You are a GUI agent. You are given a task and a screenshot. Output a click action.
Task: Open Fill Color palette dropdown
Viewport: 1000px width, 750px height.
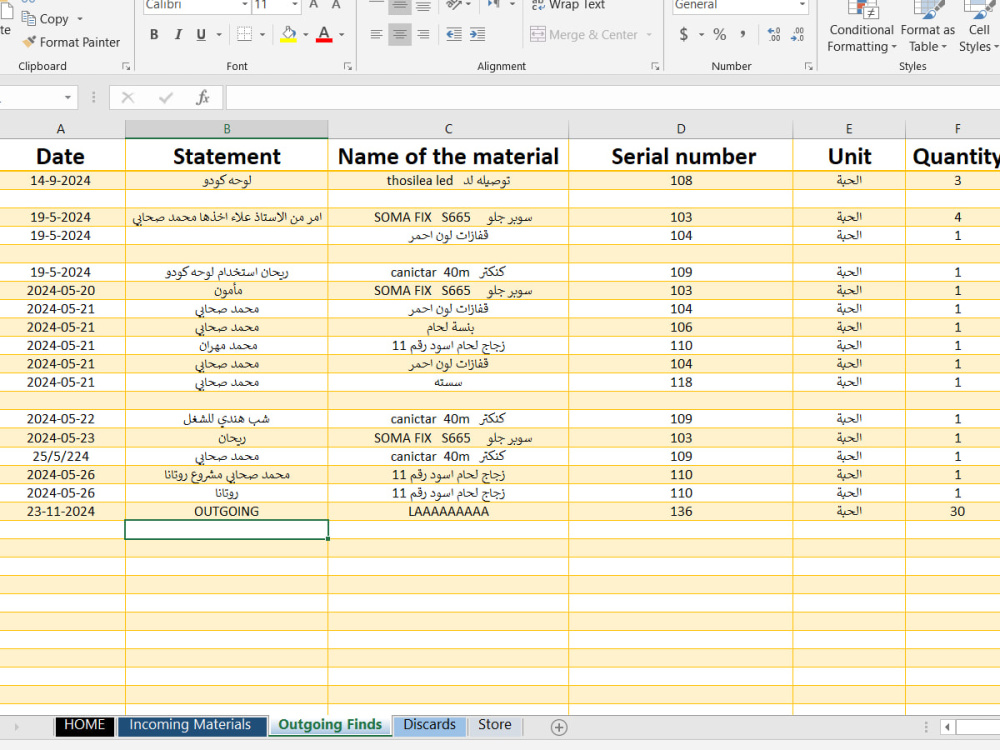click(x=305, y=34)
